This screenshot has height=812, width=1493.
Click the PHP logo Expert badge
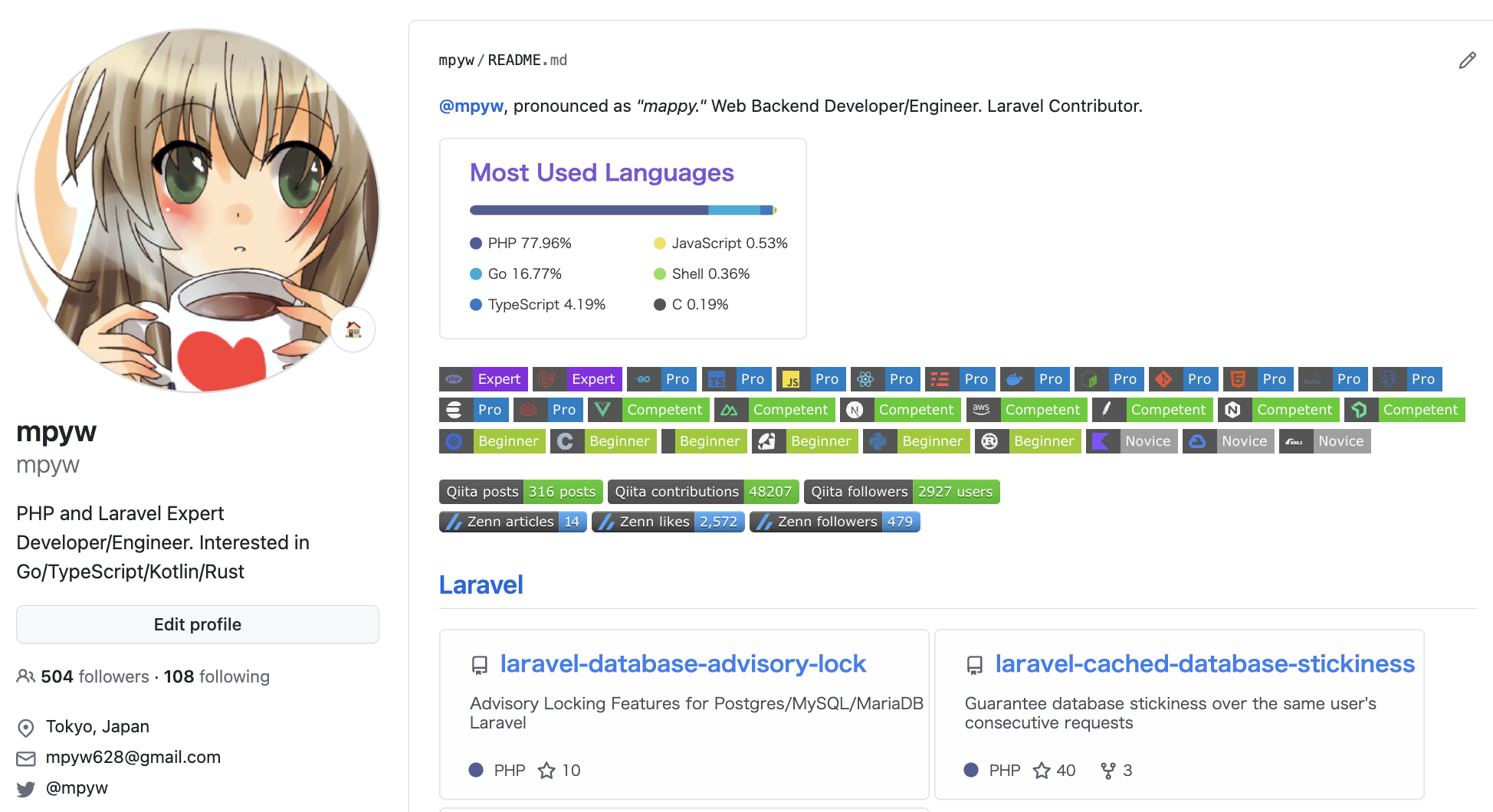pyautogui.click(x=484, y=379)
